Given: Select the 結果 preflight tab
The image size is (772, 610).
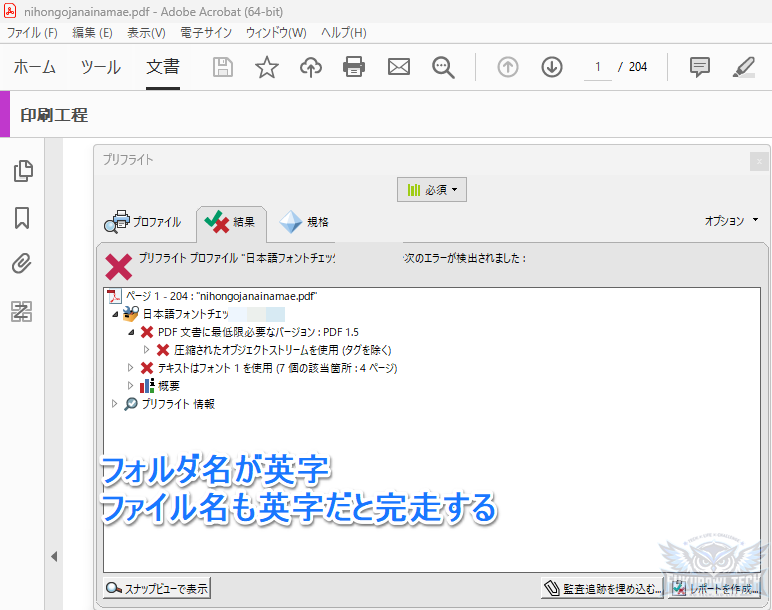Looking at the screenshot, I should point(230,222).
